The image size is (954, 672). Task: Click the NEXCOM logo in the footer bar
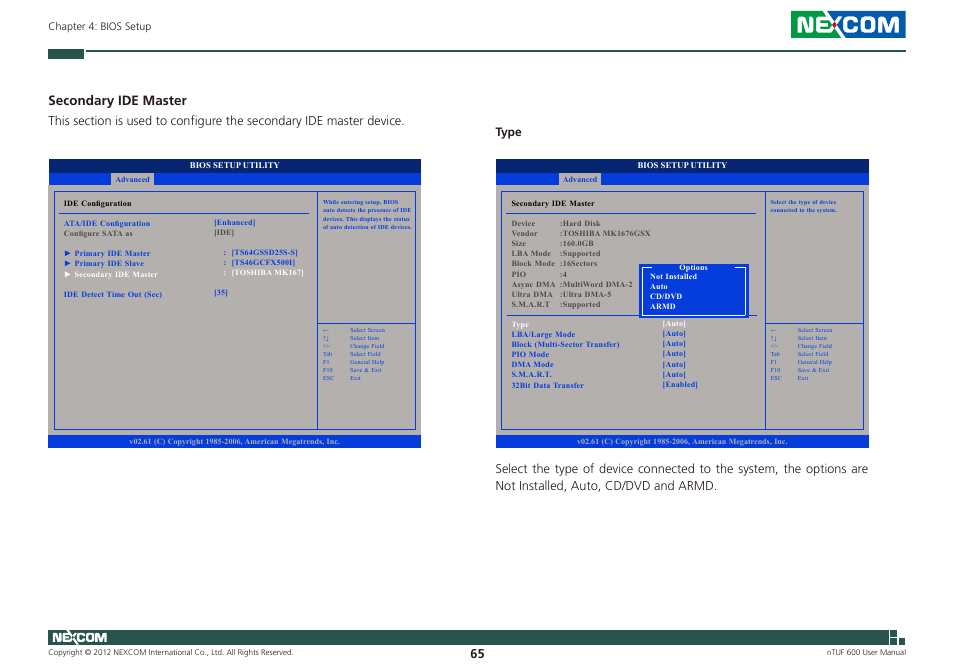pyautogui.click(x=79, y=637)
